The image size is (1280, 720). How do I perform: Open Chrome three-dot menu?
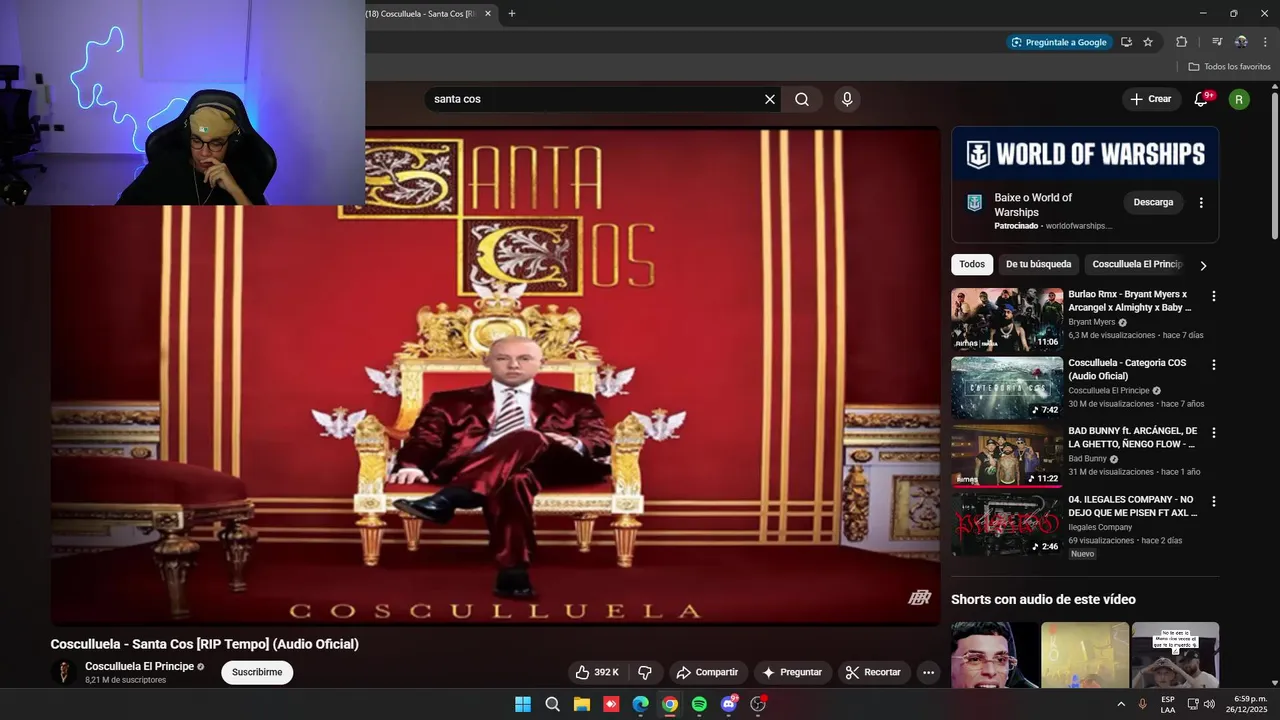pos(1265,42)
